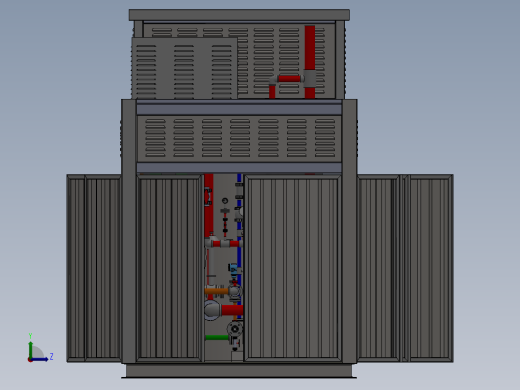Select the small louvered panel on upper left

tap(184, 68)
